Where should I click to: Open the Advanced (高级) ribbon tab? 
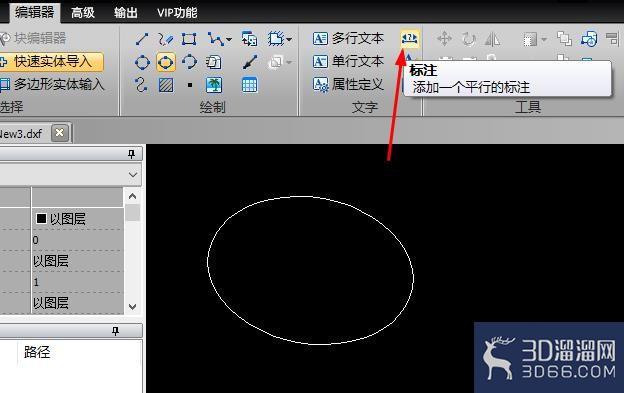[83, 12]
